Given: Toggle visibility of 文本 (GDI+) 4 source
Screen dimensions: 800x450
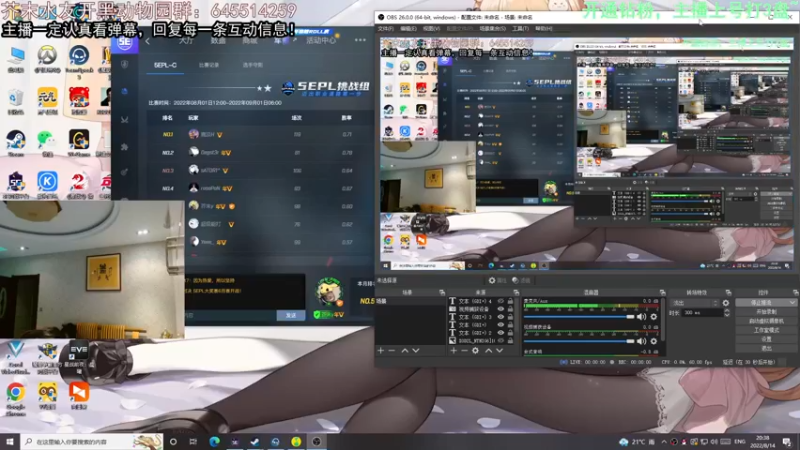Looking at the screenshot, I should [501, 302].
